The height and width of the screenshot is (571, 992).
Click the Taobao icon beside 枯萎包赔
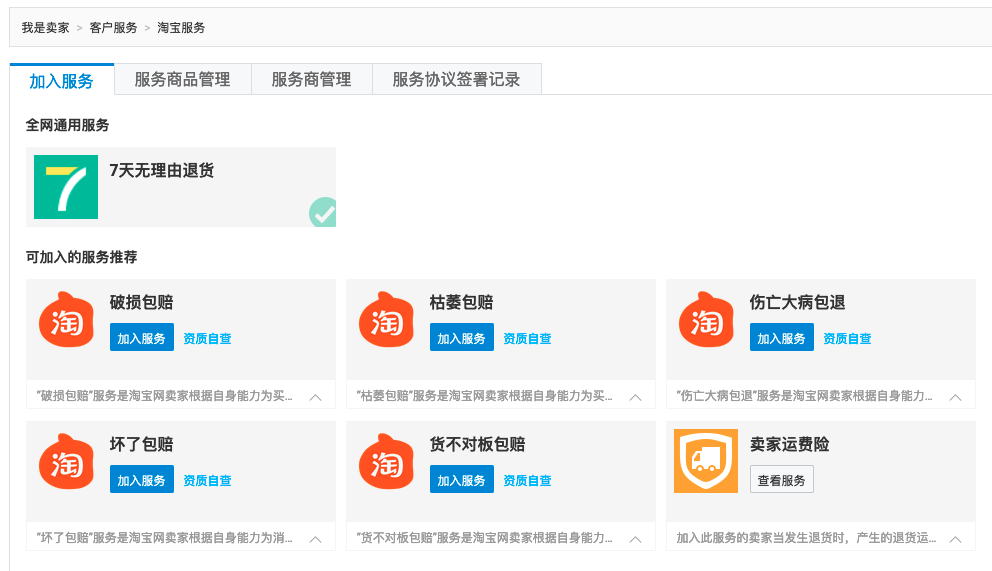point(387,319)
